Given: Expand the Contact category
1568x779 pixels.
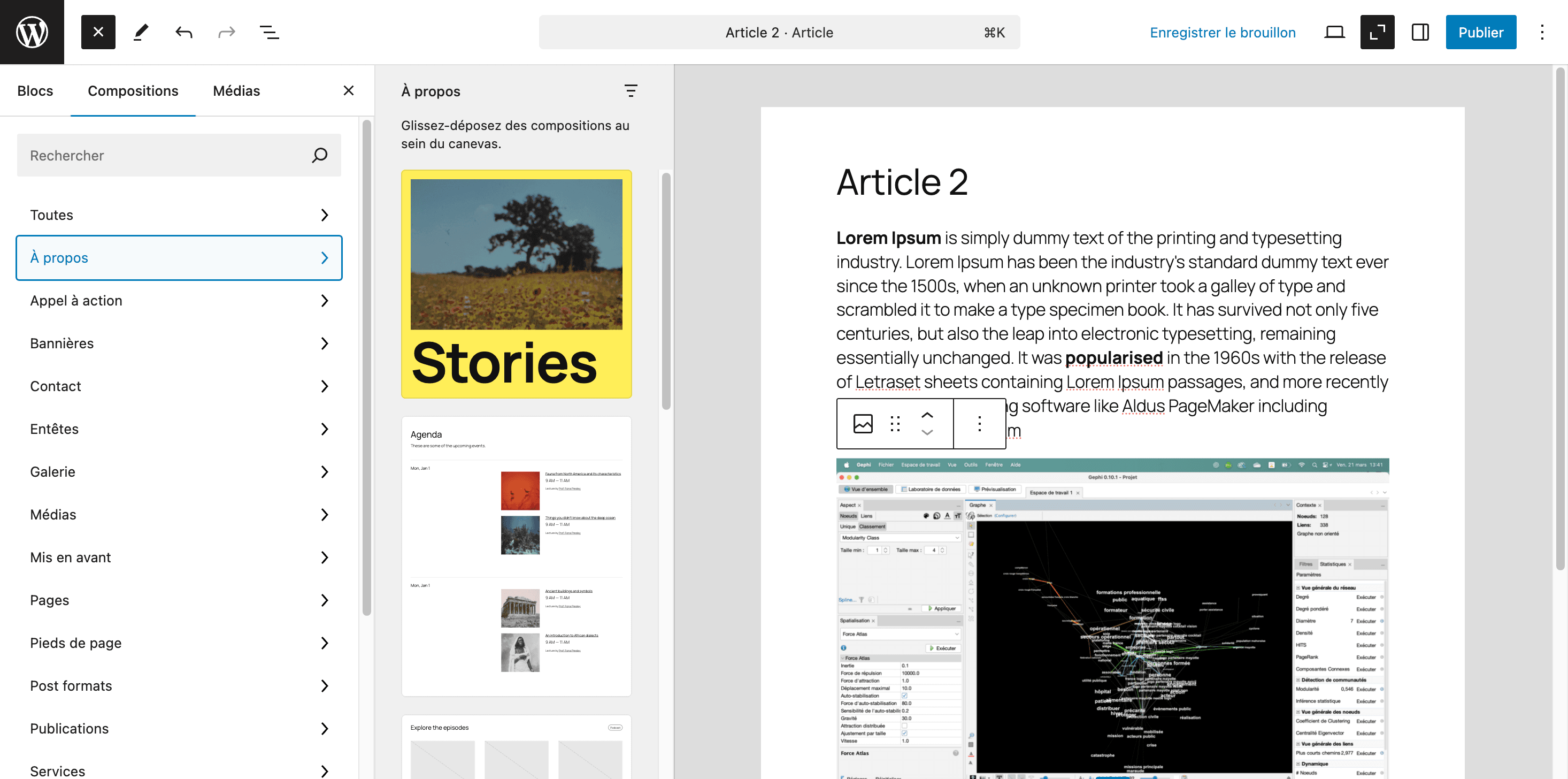Looking at the screenshot, I should [x=179, y=386].
